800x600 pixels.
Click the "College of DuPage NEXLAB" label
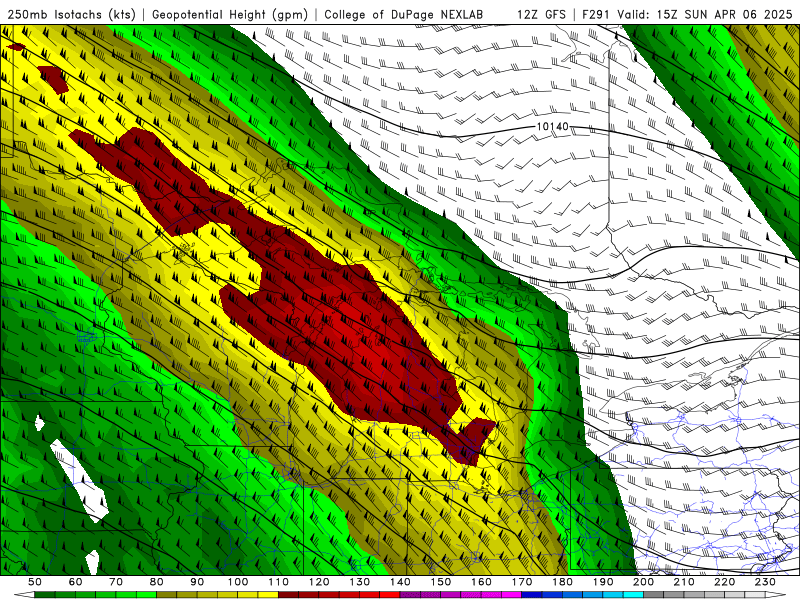404,15
